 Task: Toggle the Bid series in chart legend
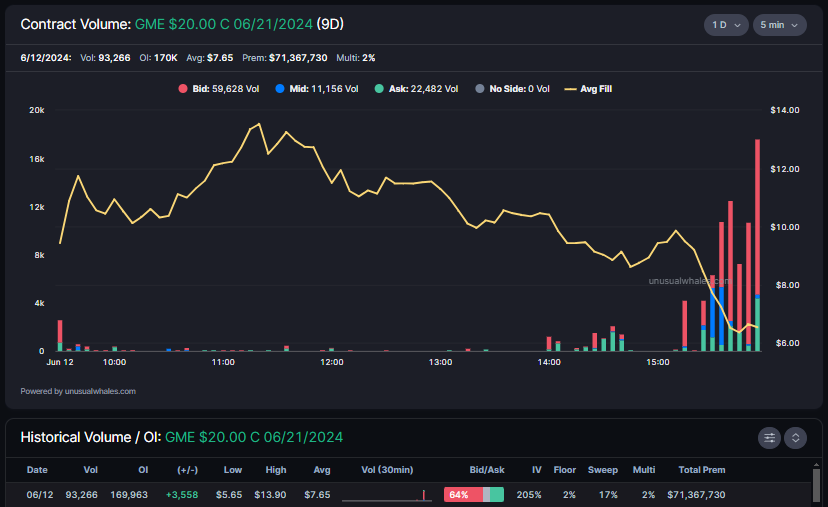219,89
